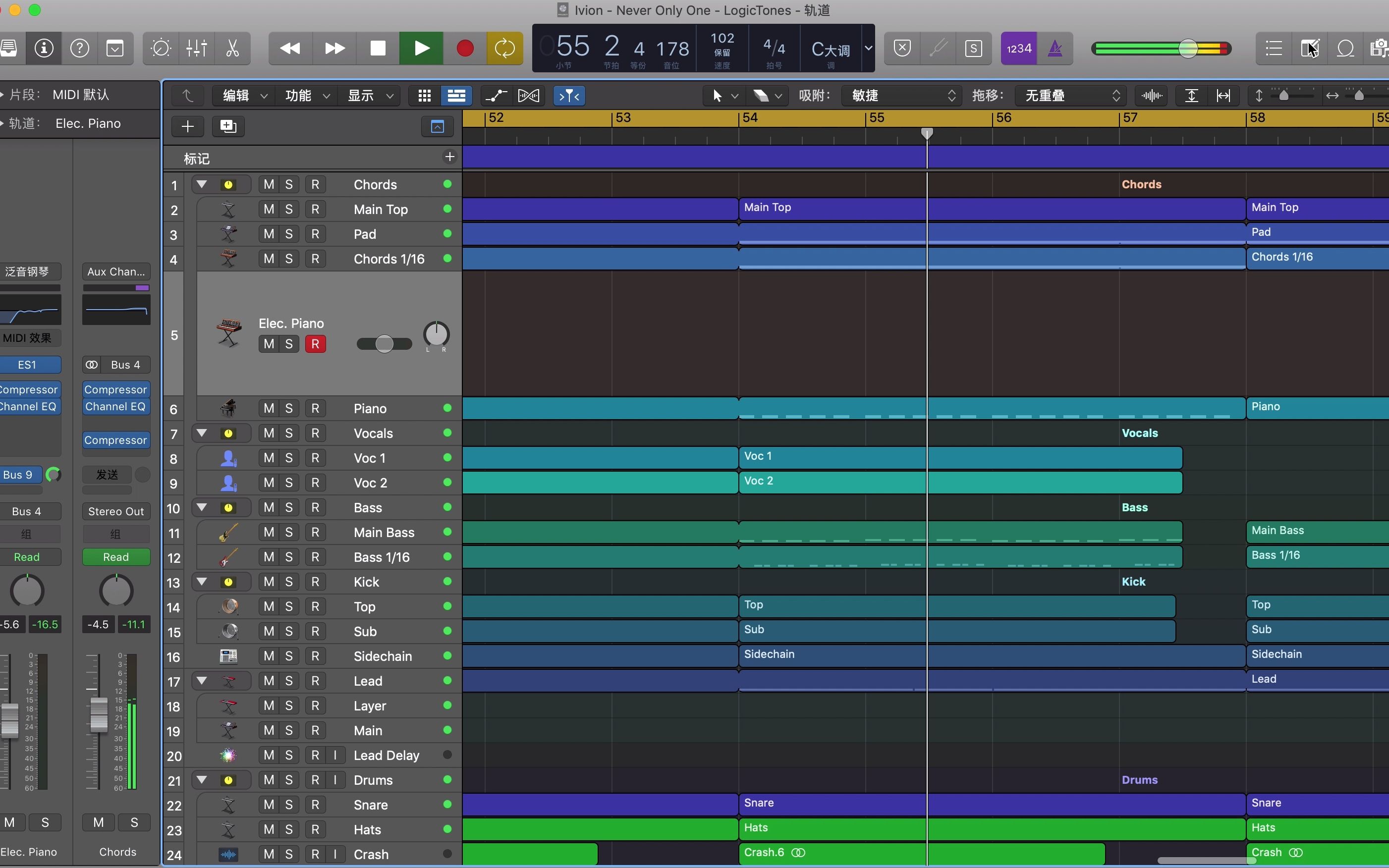Click the Sidechain track icon
The height and width of the screenshot is (868, 1389).
228,655
